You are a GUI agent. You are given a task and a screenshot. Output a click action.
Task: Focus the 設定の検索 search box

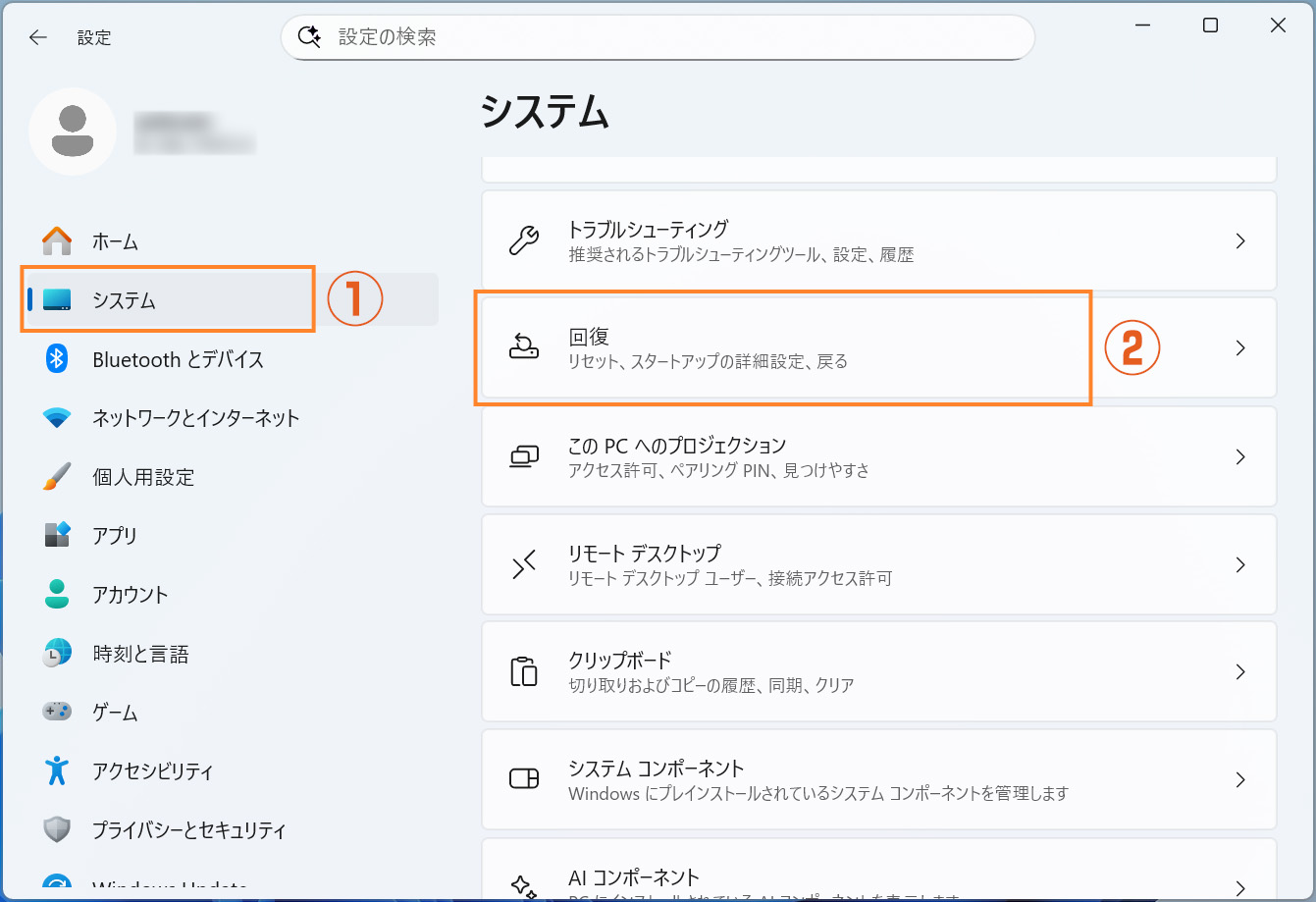658,37
